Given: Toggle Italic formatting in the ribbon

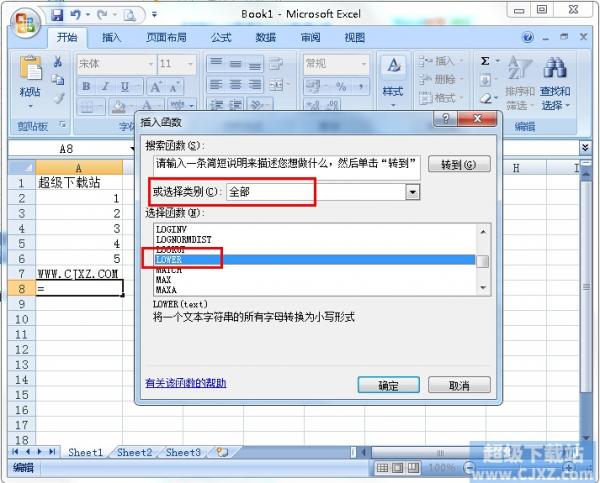Looking at the screenshot, I should click(x=103, y=86).
